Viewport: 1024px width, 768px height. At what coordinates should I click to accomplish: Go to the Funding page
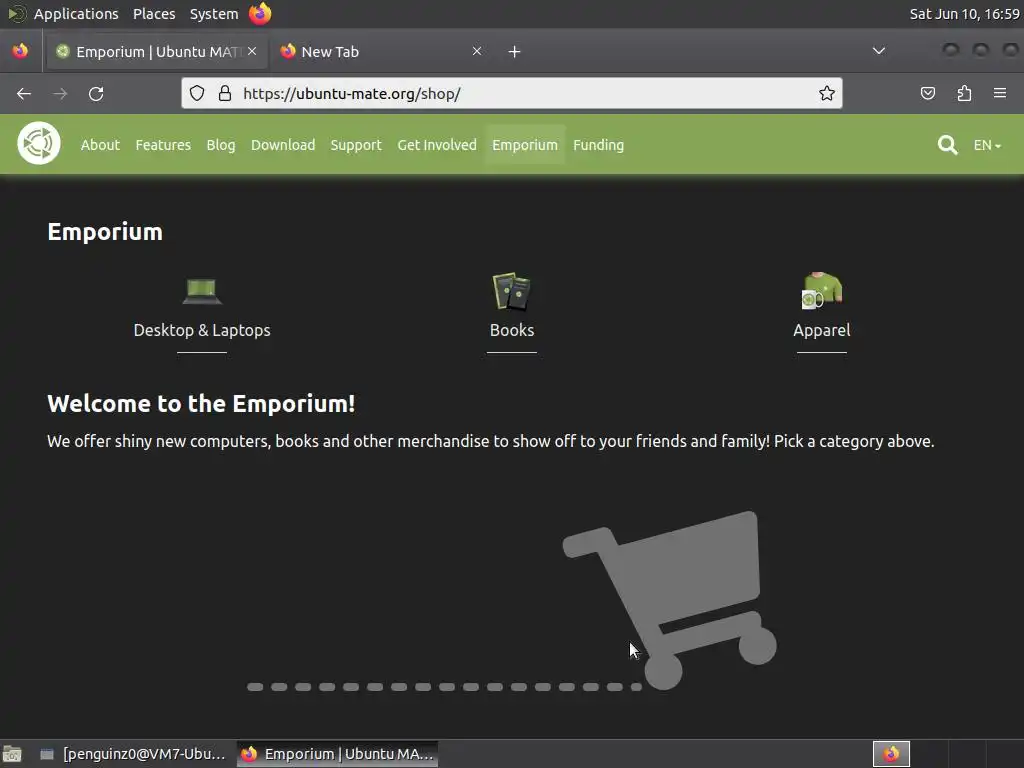pos(598,145)
